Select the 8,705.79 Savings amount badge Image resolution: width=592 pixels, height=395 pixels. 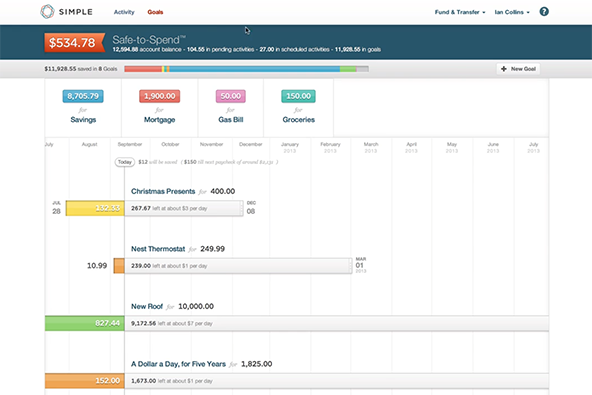(83, 96)
